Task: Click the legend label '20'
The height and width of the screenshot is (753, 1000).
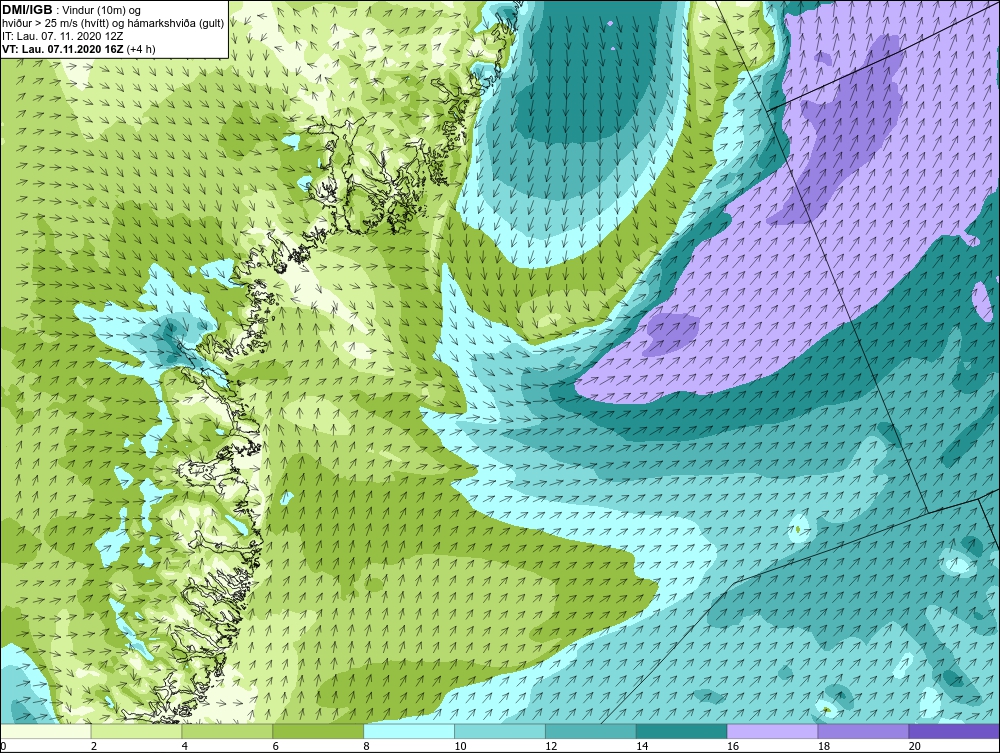Action: (x=914, y=746)
